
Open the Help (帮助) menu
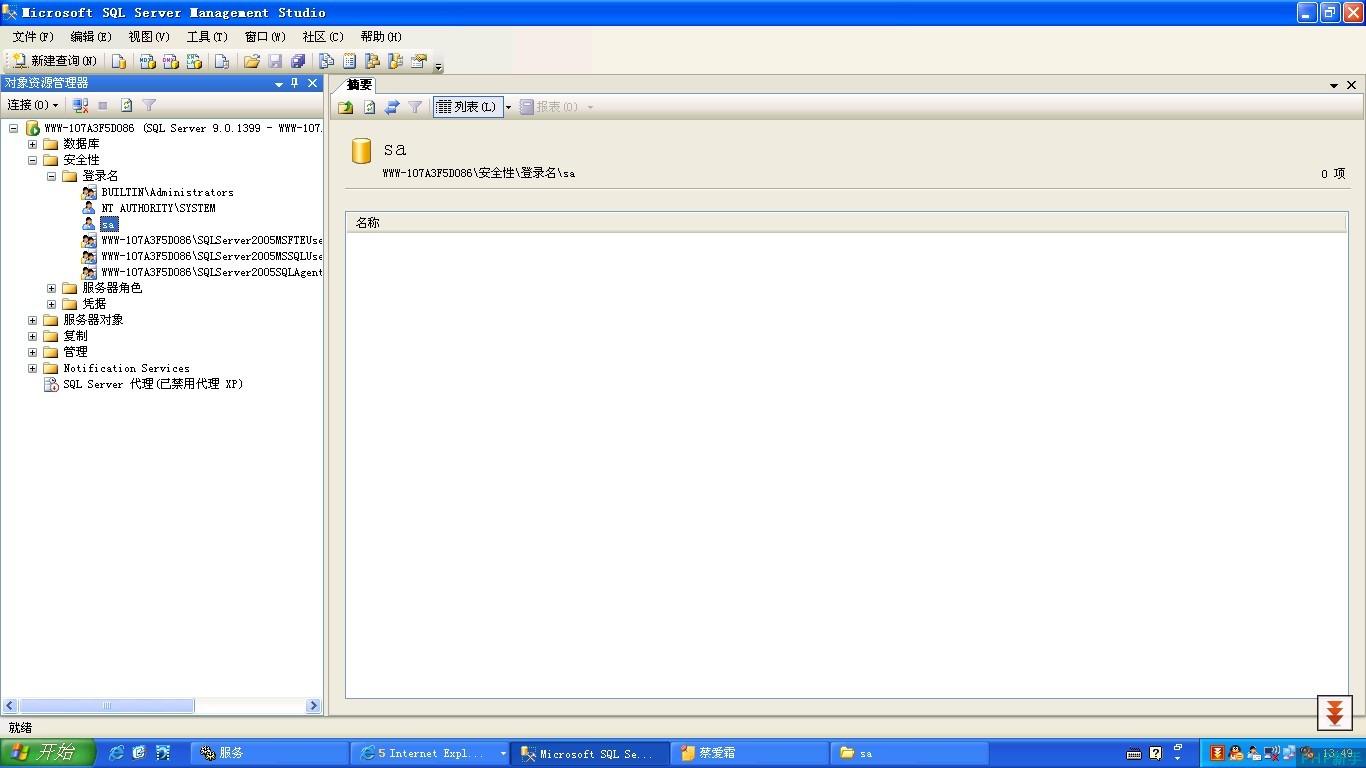pos(381,37)
